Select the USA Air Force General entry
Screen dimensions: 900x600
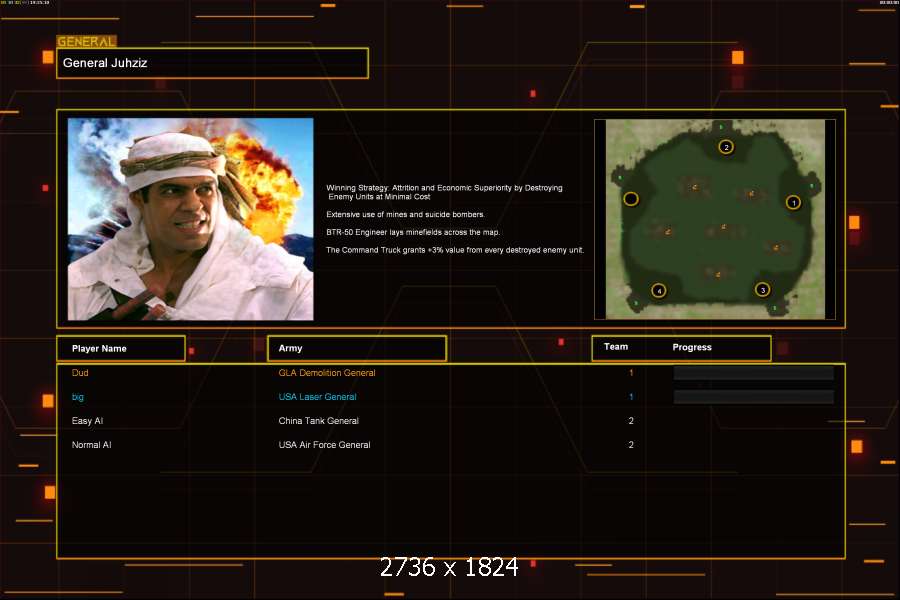pos(324,445)
